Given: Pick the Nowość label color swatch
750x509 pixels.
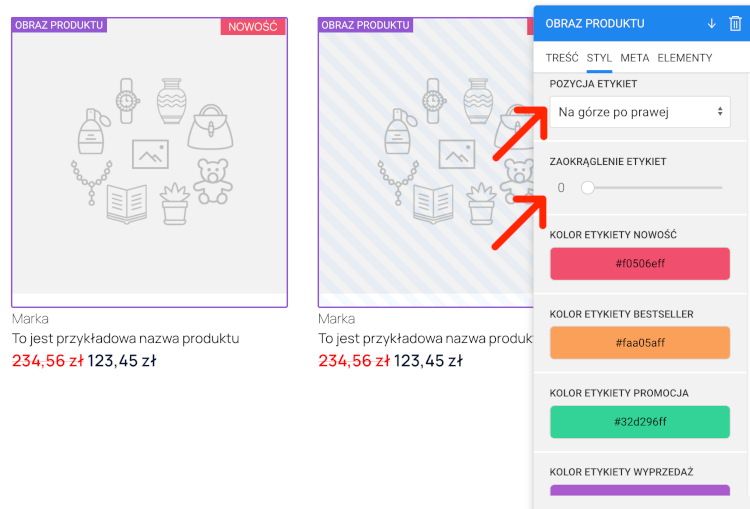Looking at the screenshot, I should tap(639, 264).
